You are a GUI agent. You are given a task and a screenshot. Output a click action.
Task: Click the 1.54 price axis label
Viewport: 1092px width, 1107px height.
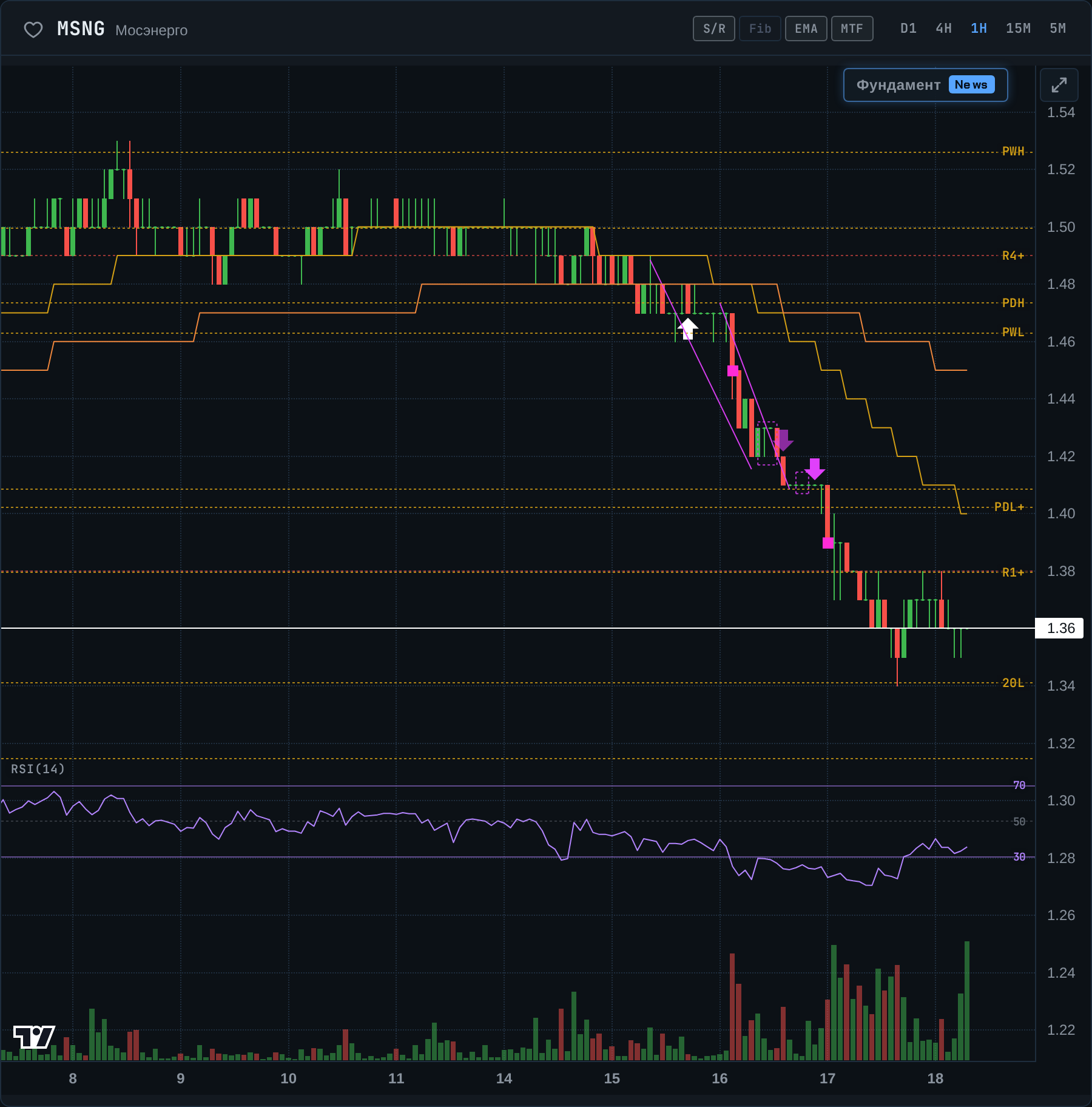pos(1061,112)
